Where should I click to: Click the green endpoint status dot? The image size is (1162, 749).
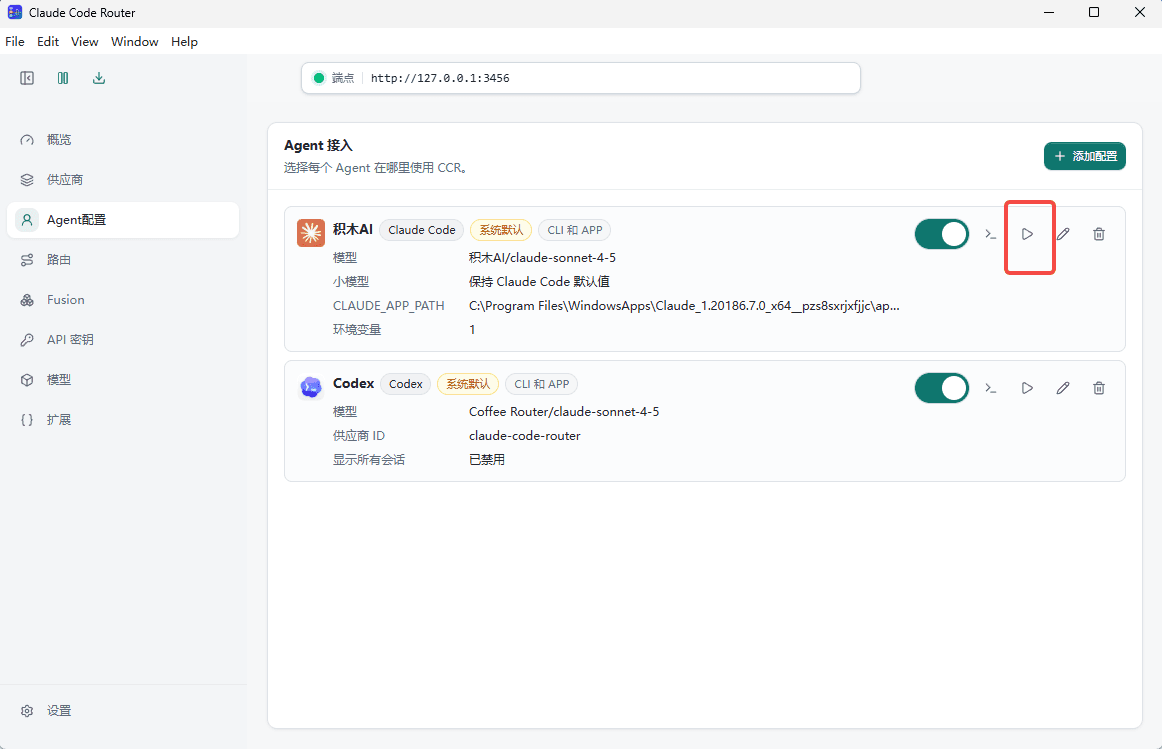[319, 78]
